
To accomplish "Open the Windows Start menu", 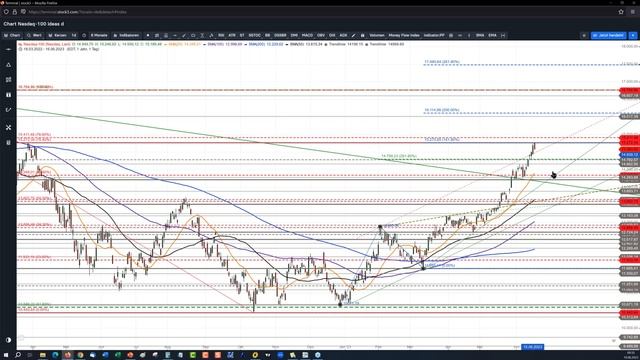I will click(6, 355).
